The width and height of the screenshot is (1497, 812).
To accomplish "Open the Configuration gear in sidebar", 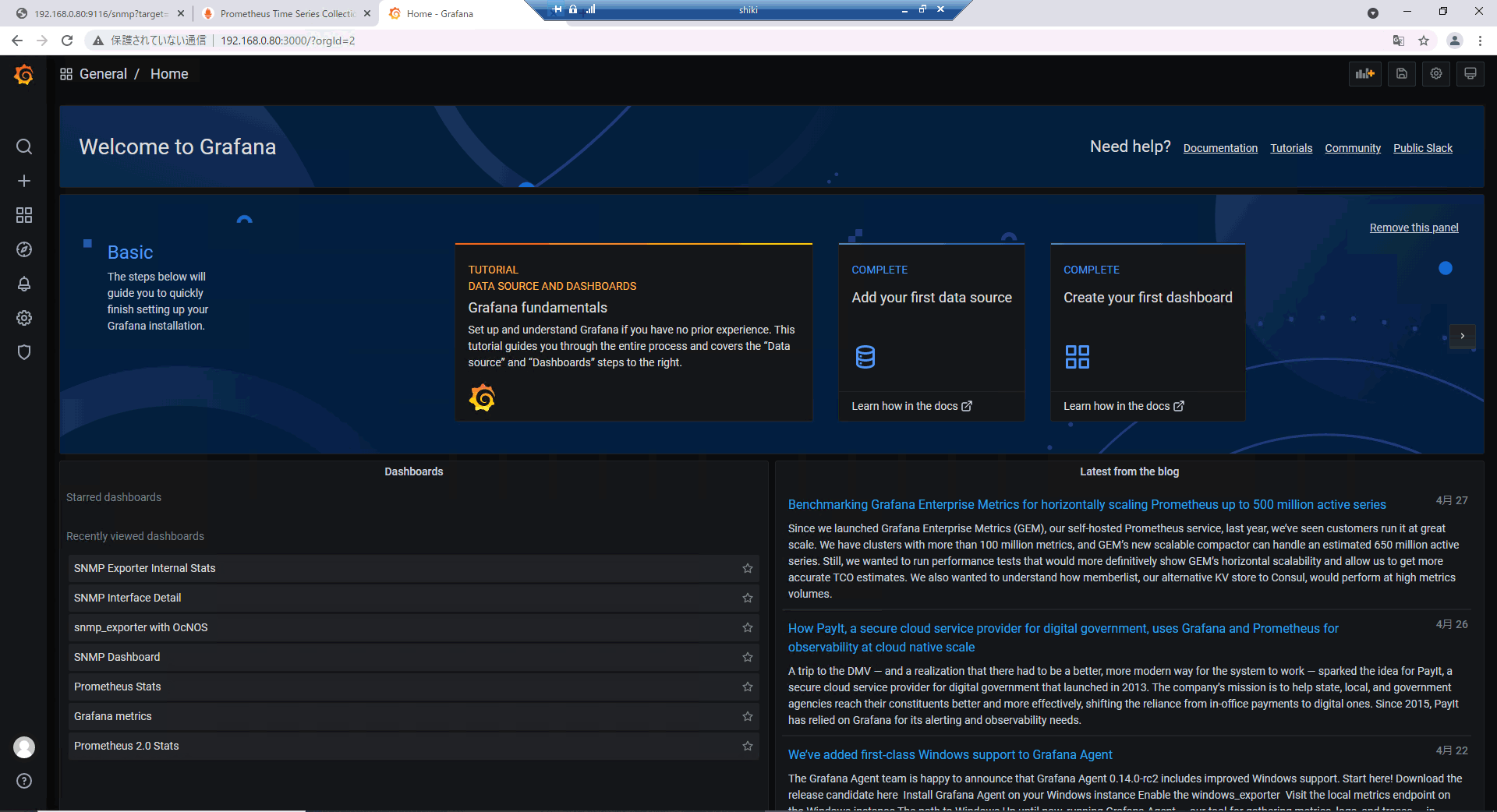I will click(x=24, y=318).
